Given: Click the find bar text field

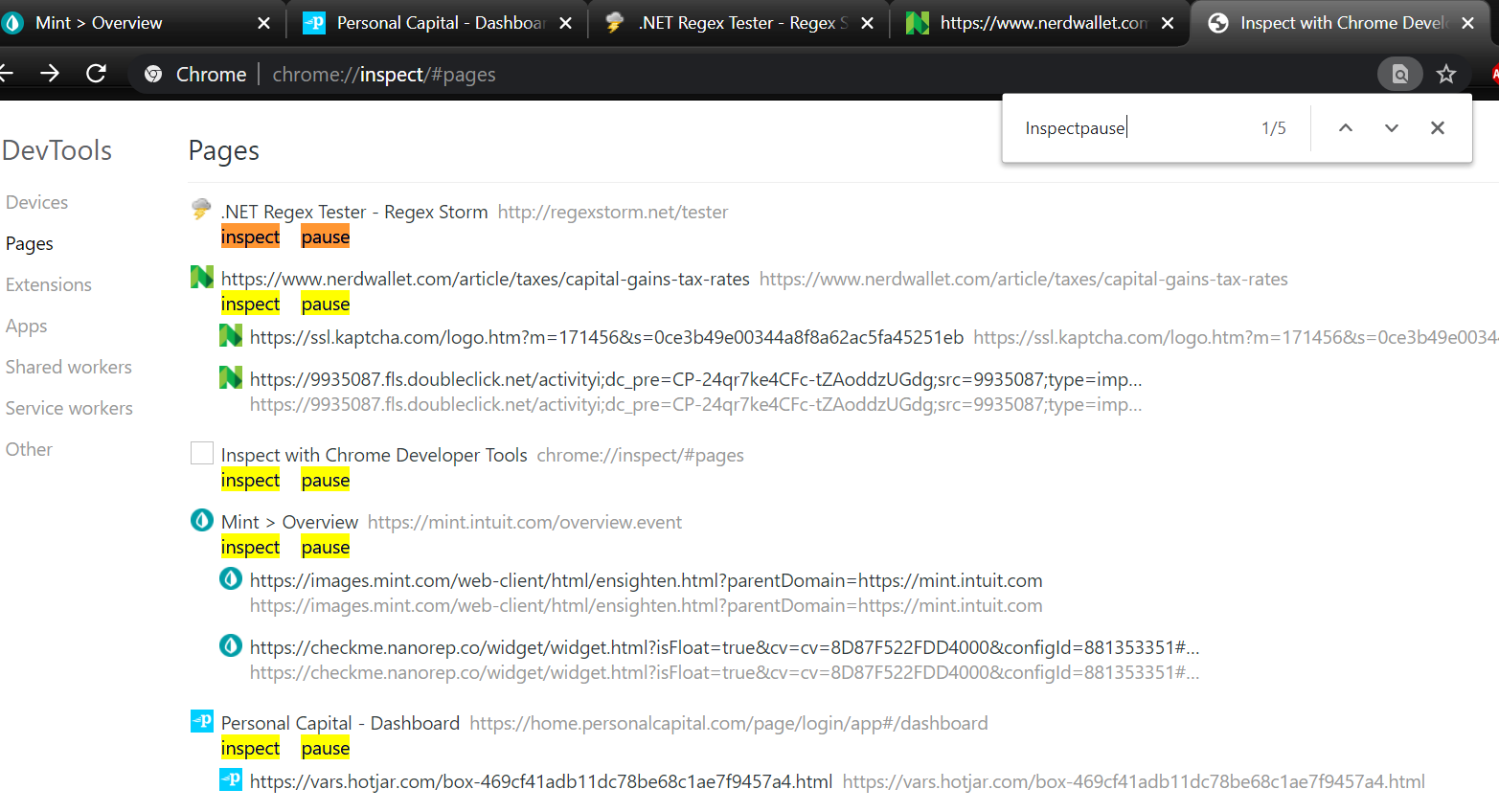Looking at the screenshot, I should point(1135,128).
